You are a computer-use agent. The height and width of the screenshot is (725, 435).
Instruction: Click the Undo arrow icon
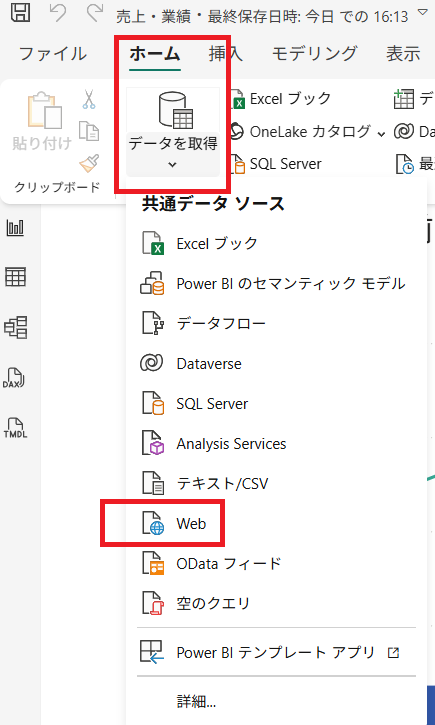click(59, 13)
